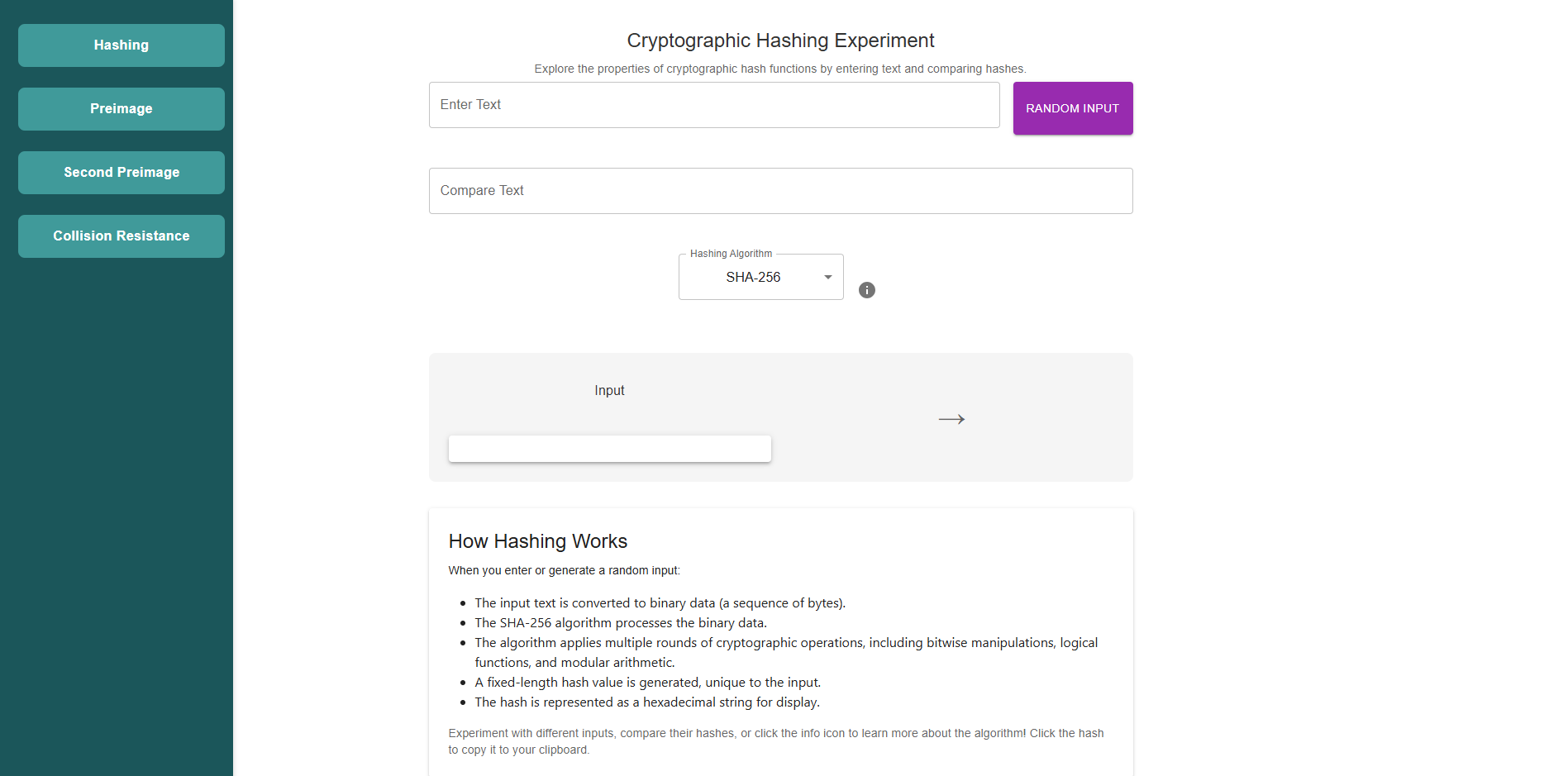Click the "How Hashing Works" heading

(x=537, y=541)
